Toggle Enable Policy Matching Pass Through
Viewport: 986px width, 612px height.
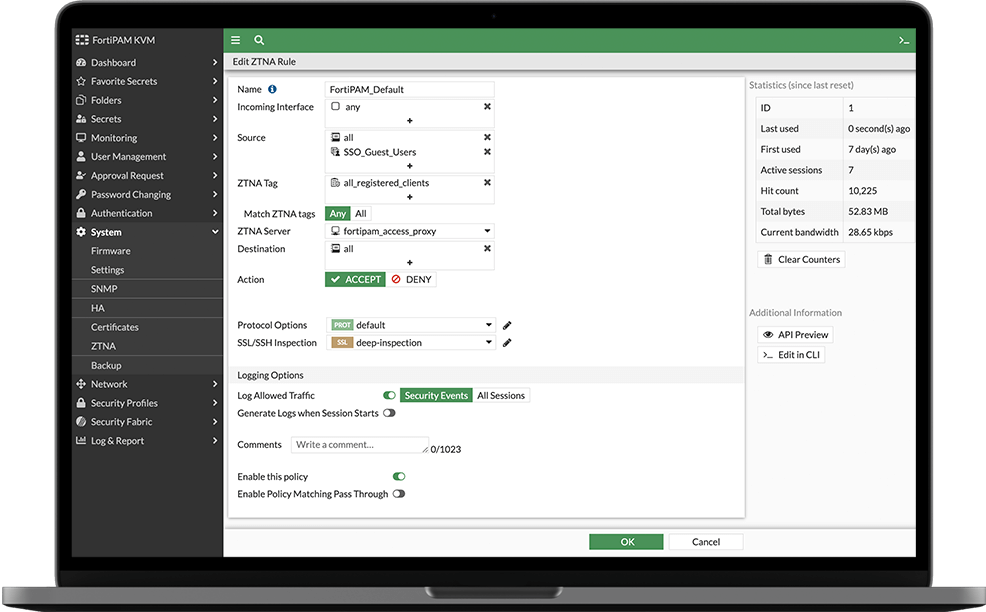click(x=399, y=494)
